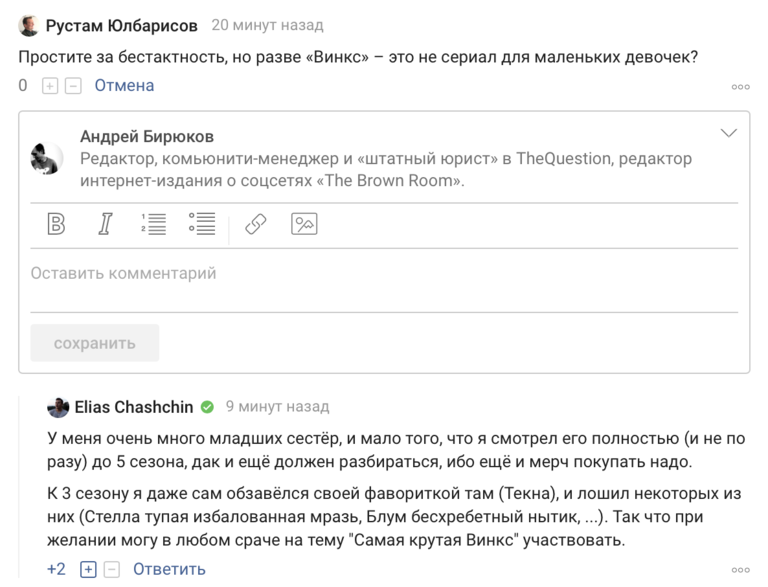Toggle italic formatting in comment editor
The width and height of the screenshot is (768, 587).
pos(105,224)
